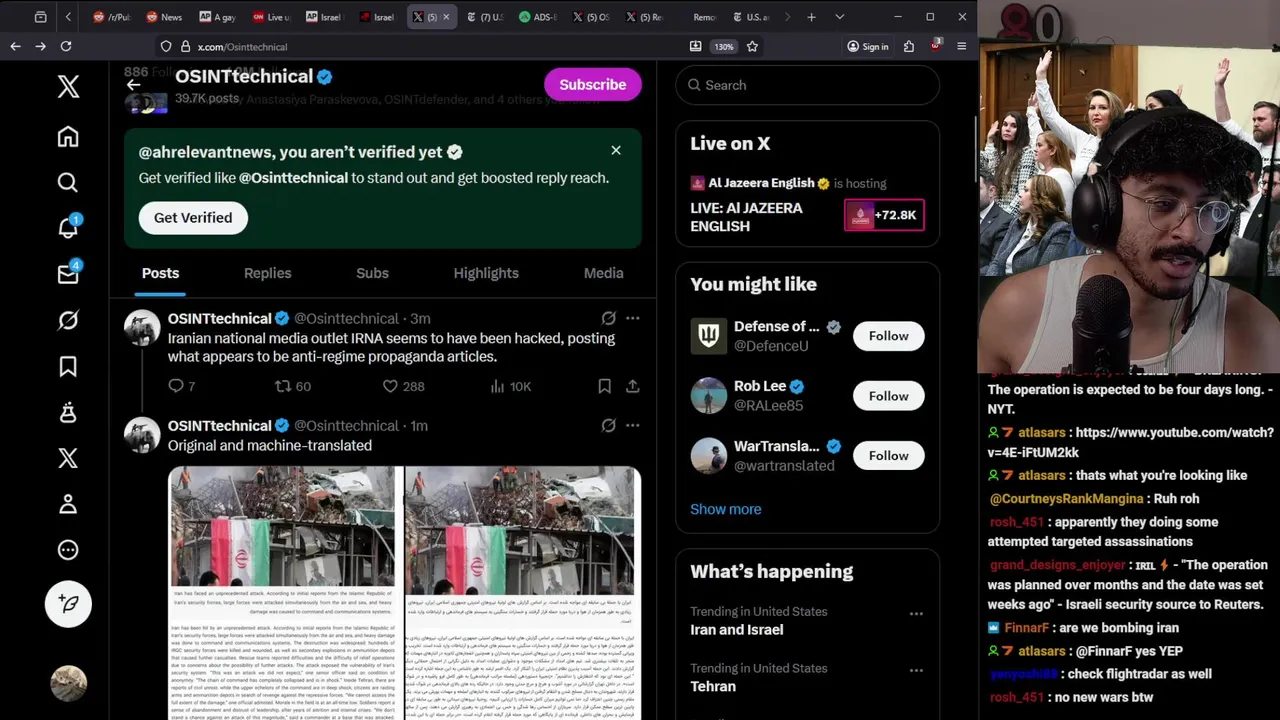
Task: Open Firefox hamburger application menu
Action: point(961,46)
